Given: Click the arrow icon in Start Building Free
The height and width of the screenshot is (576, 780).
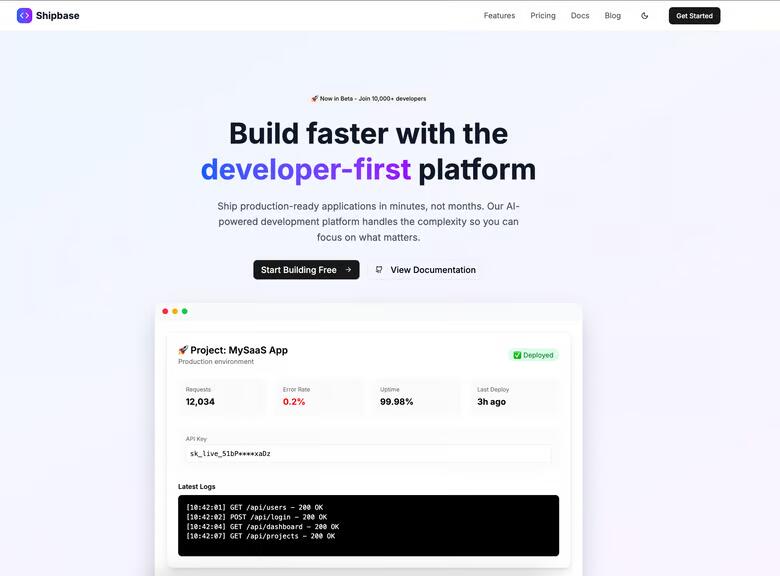Looking at the screenshot, I should [348, 270].
